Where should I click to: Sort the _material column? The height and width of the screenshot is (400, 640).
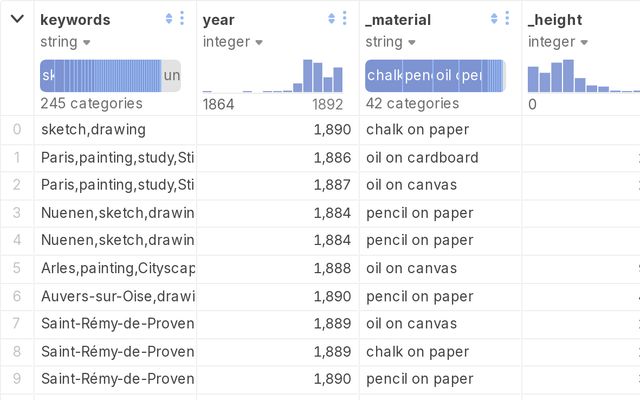click(494, 19)
